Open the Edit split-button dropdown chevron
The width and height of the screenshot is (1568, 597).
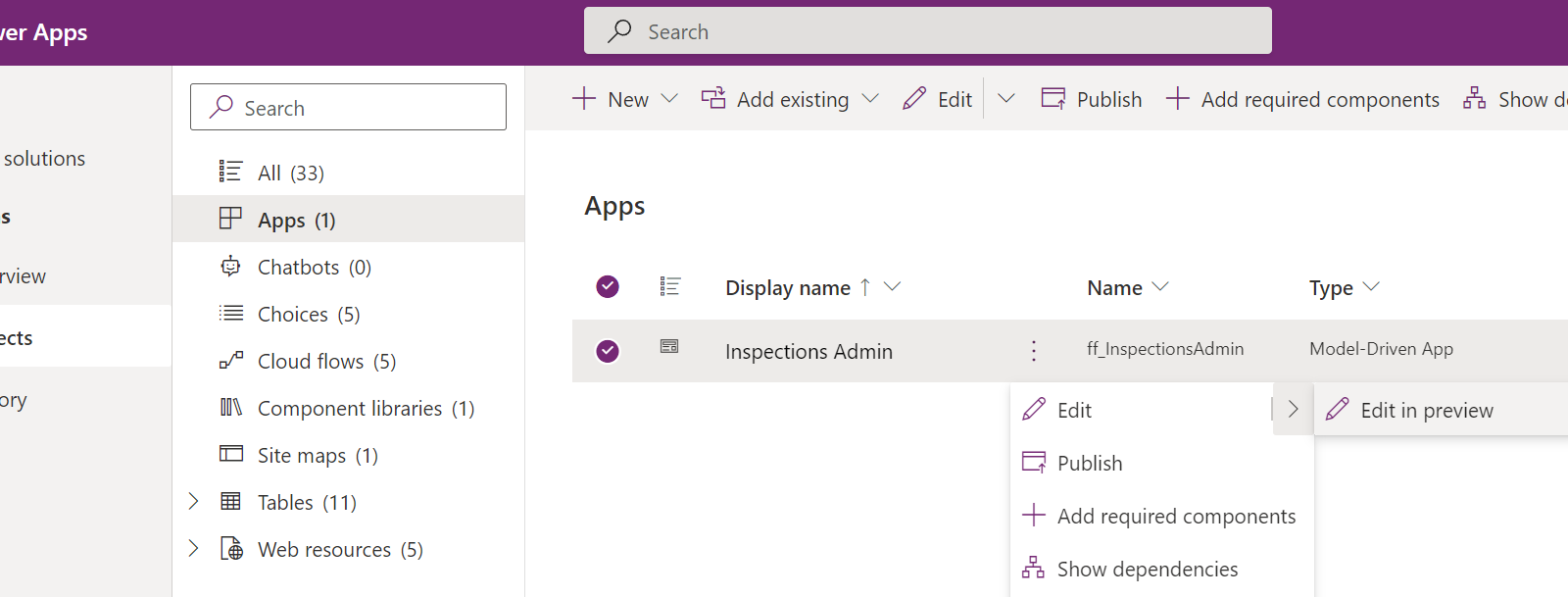pos(1006,98)
